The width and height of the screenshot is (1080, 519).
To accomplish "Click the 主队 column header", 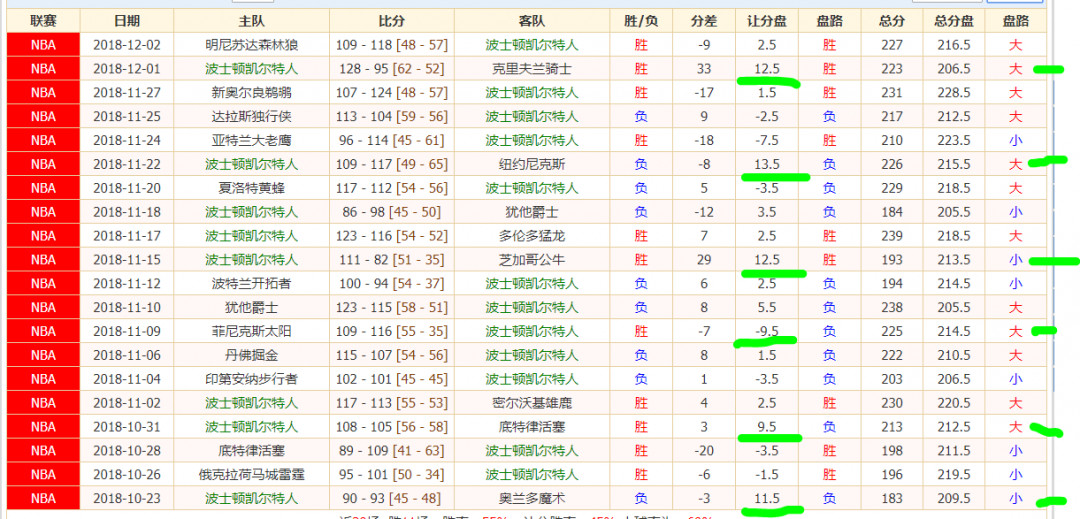I will (x=251, y=21).
